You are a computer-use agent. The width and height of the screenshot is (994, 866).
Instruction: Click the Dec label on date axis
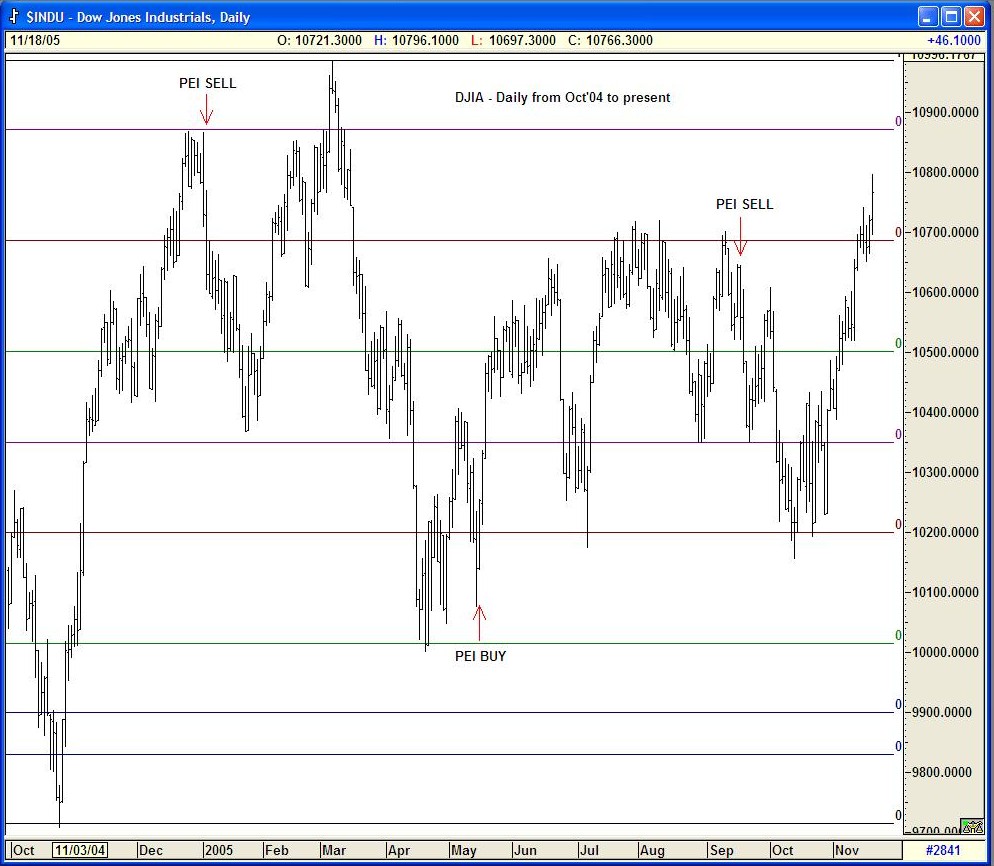point(151,850)
